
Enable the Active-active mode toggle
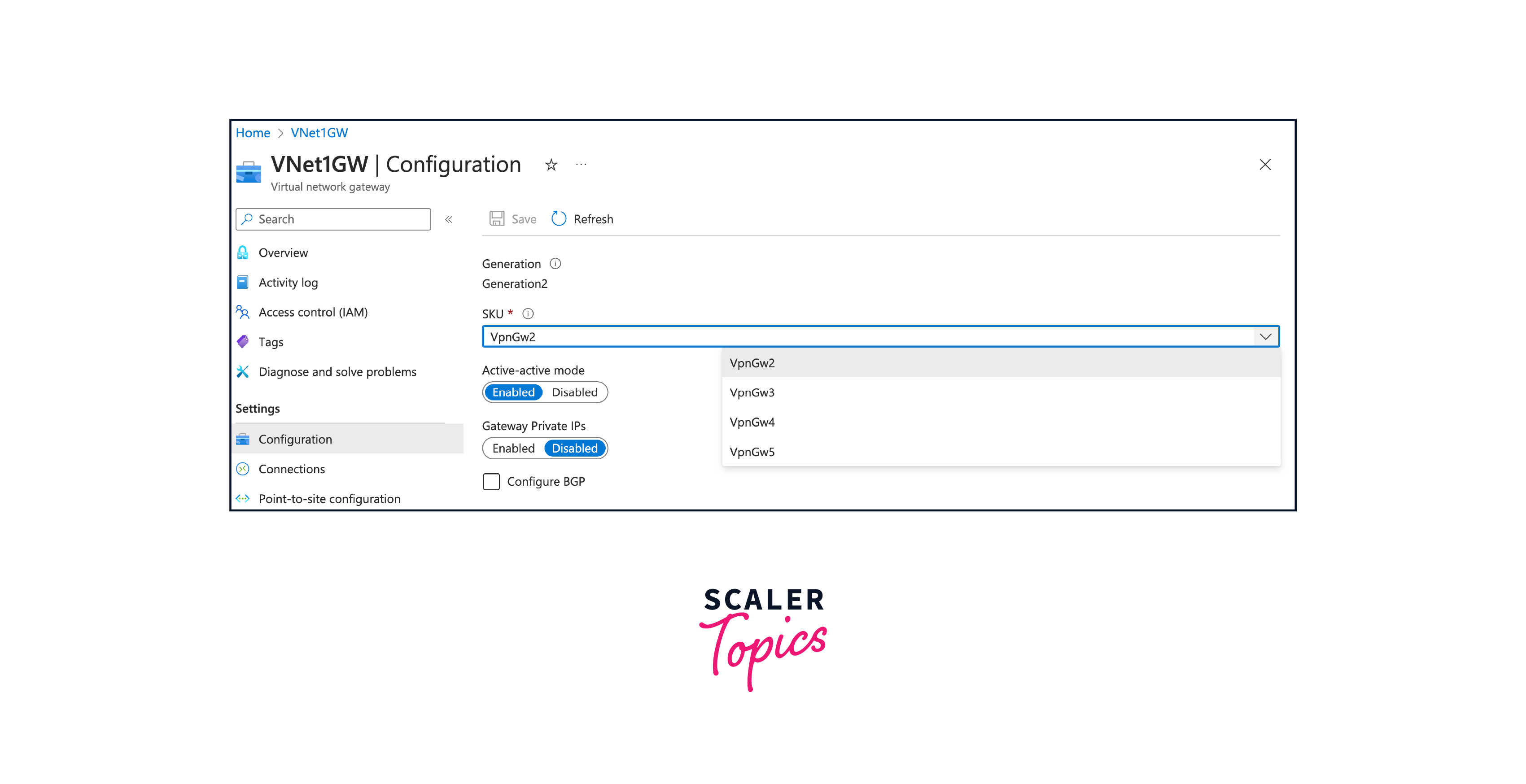[x=512, y=392]
